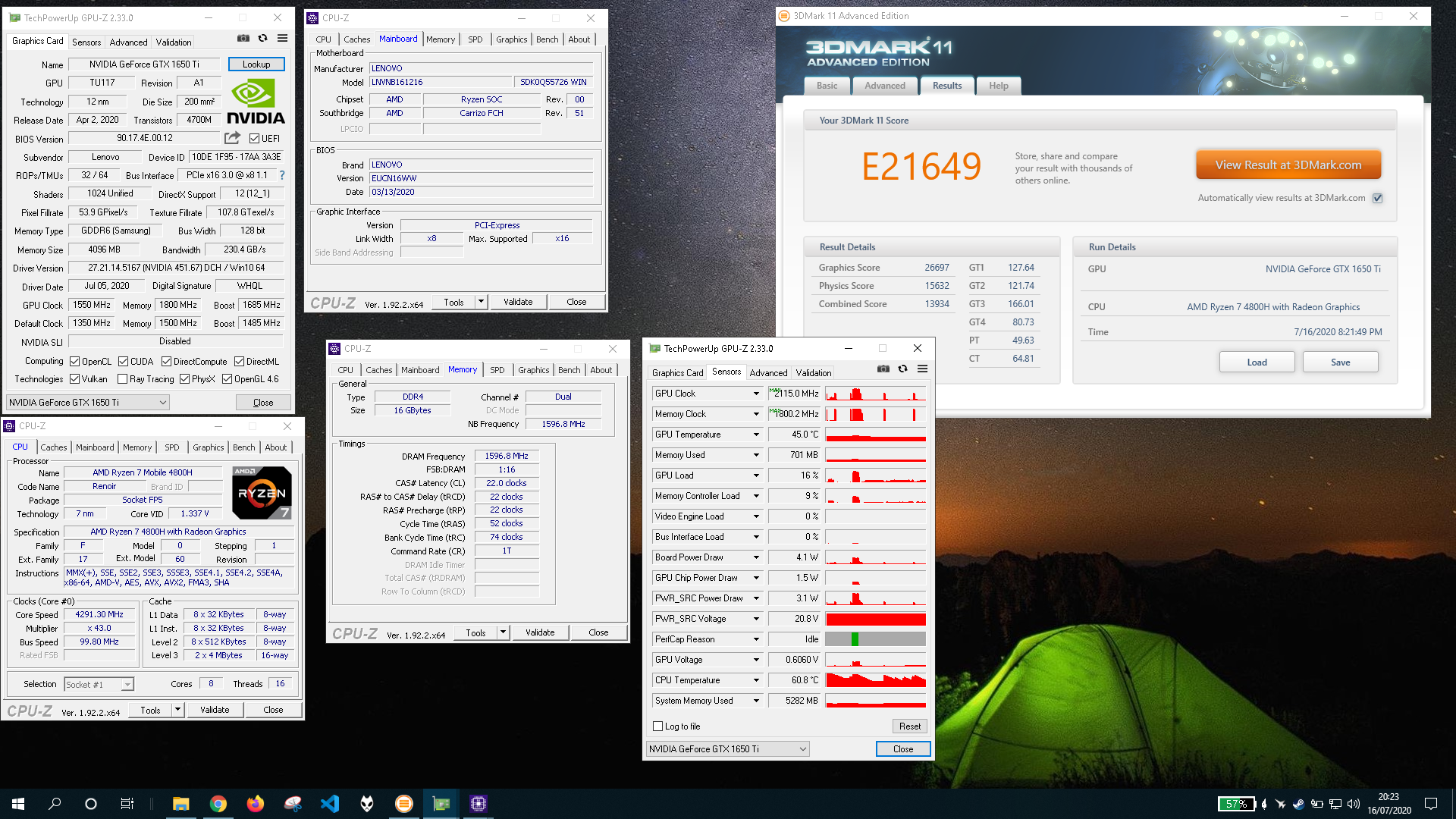Viewport: 1456px width, 819px height.
Task: Click the Save button in 3DMark Run Details
Action: click(x=1341, y=362)
